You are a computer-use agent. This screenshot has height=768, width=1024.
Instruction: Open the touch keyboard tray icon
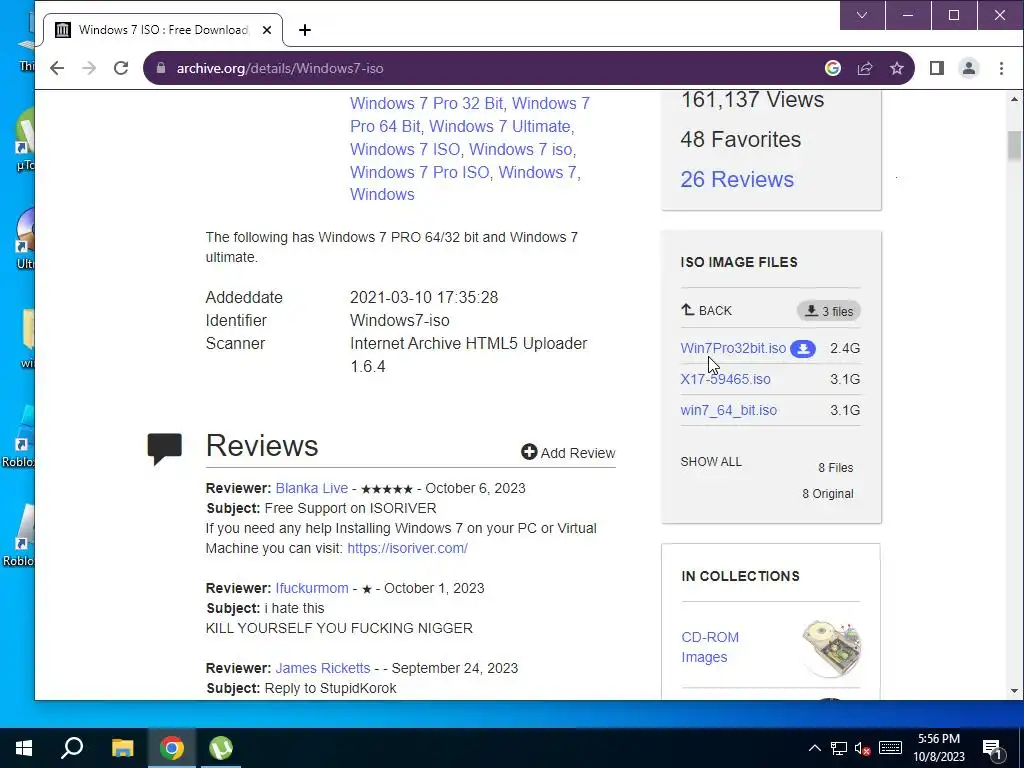pos(890,748)
